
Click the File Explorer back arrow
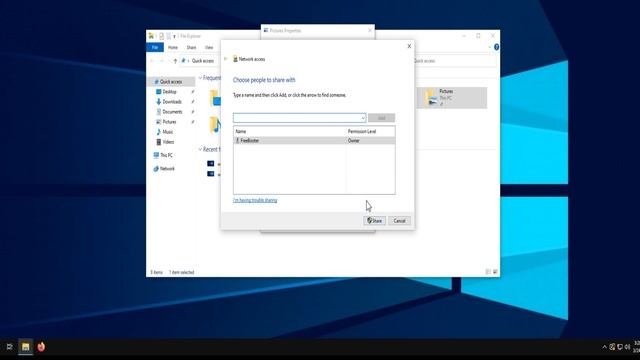tap(152, 61)
